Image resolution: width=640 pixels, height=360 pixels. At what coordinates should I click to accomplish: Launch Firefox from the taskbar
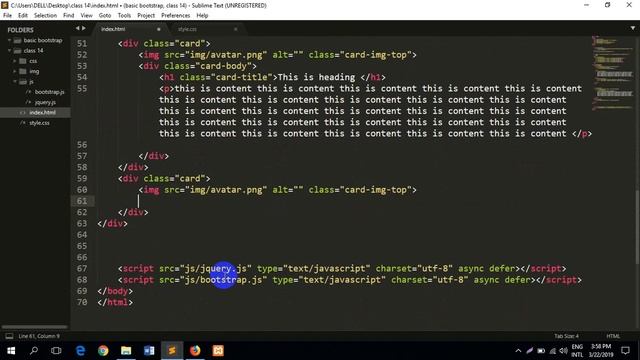(x=195, y=351)
